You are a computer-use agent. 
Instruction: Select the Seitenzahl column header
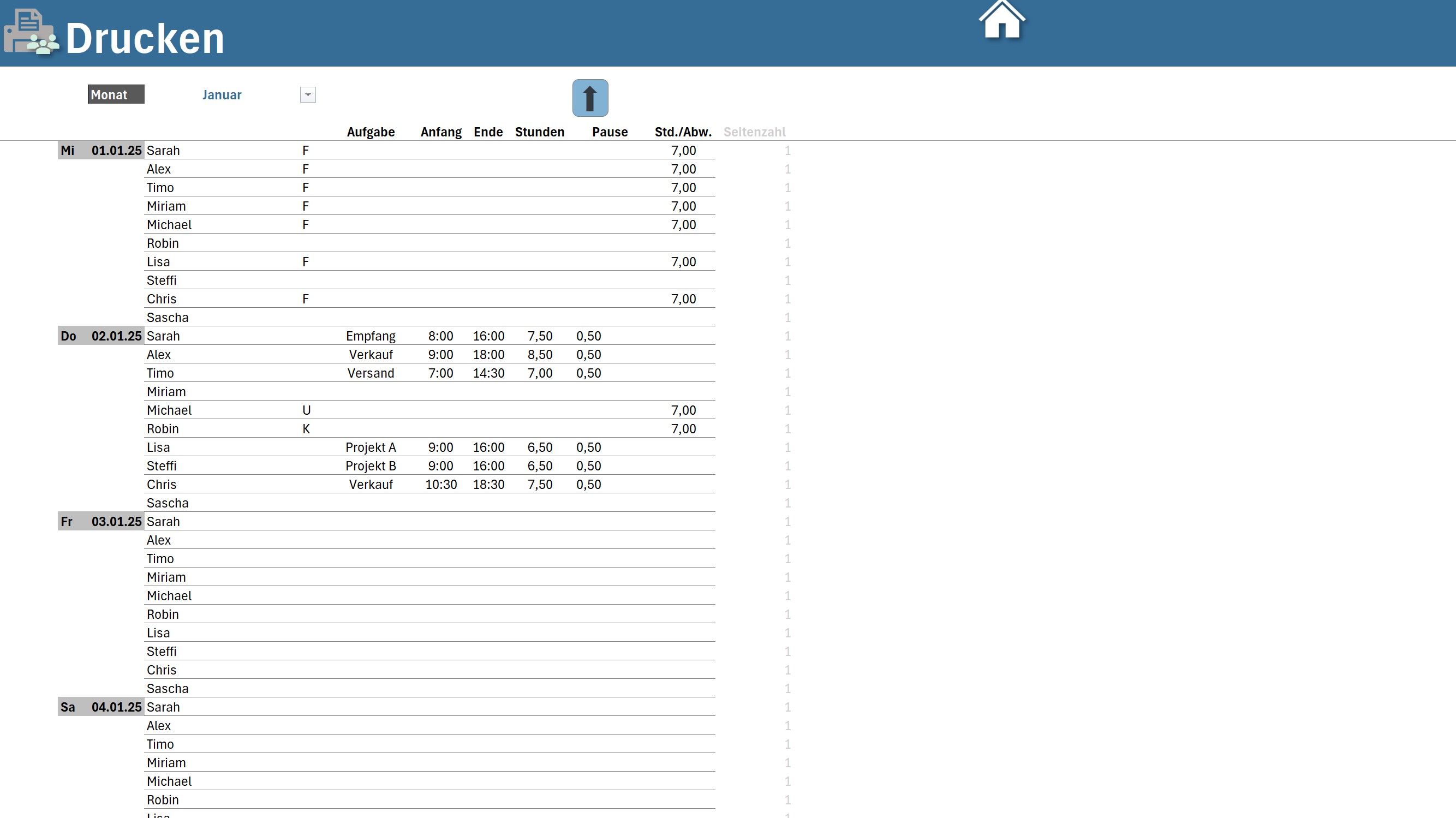(x=754, y=132)
